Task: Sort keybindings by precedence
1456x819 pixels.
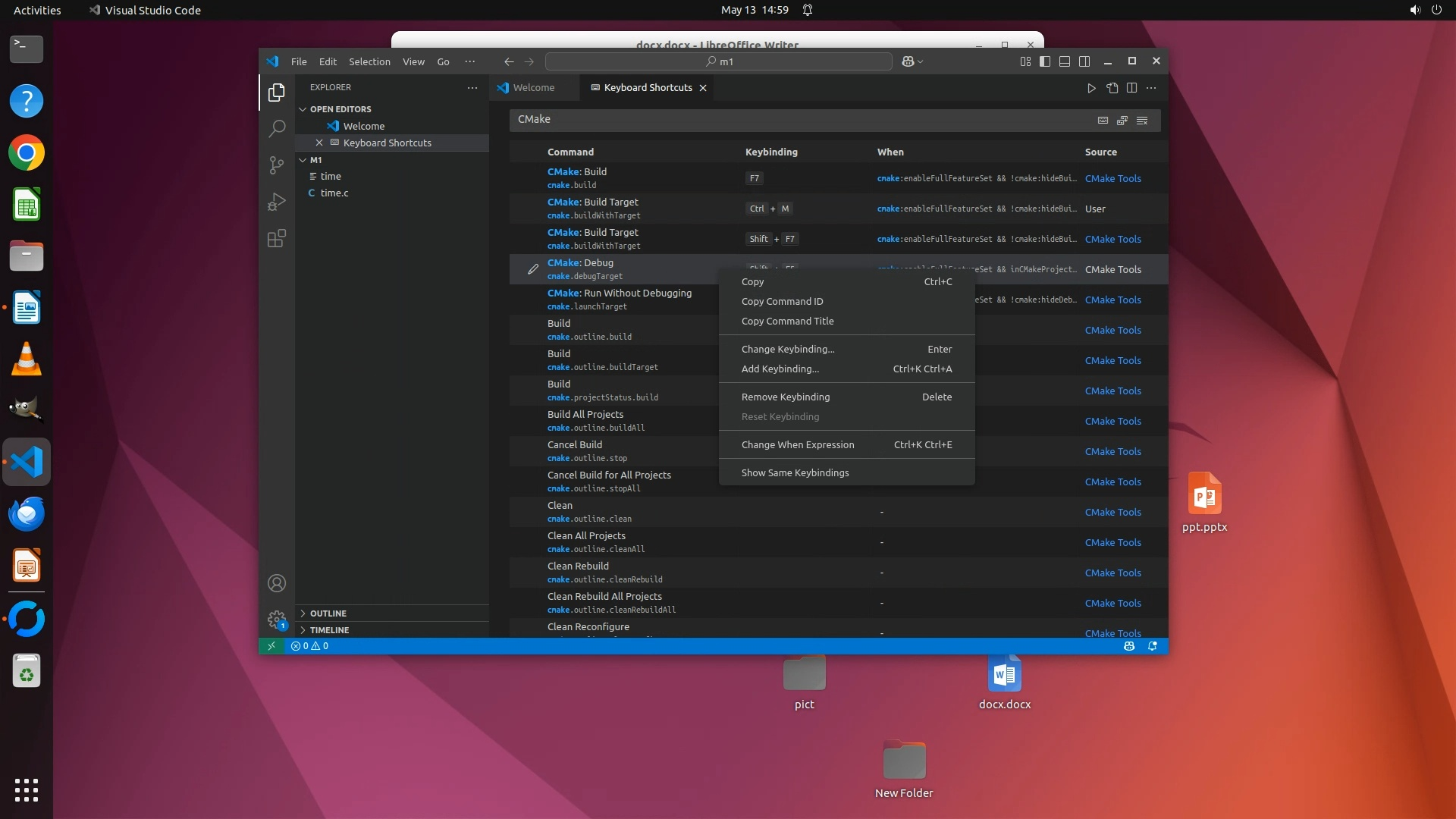Action: 1122,120
